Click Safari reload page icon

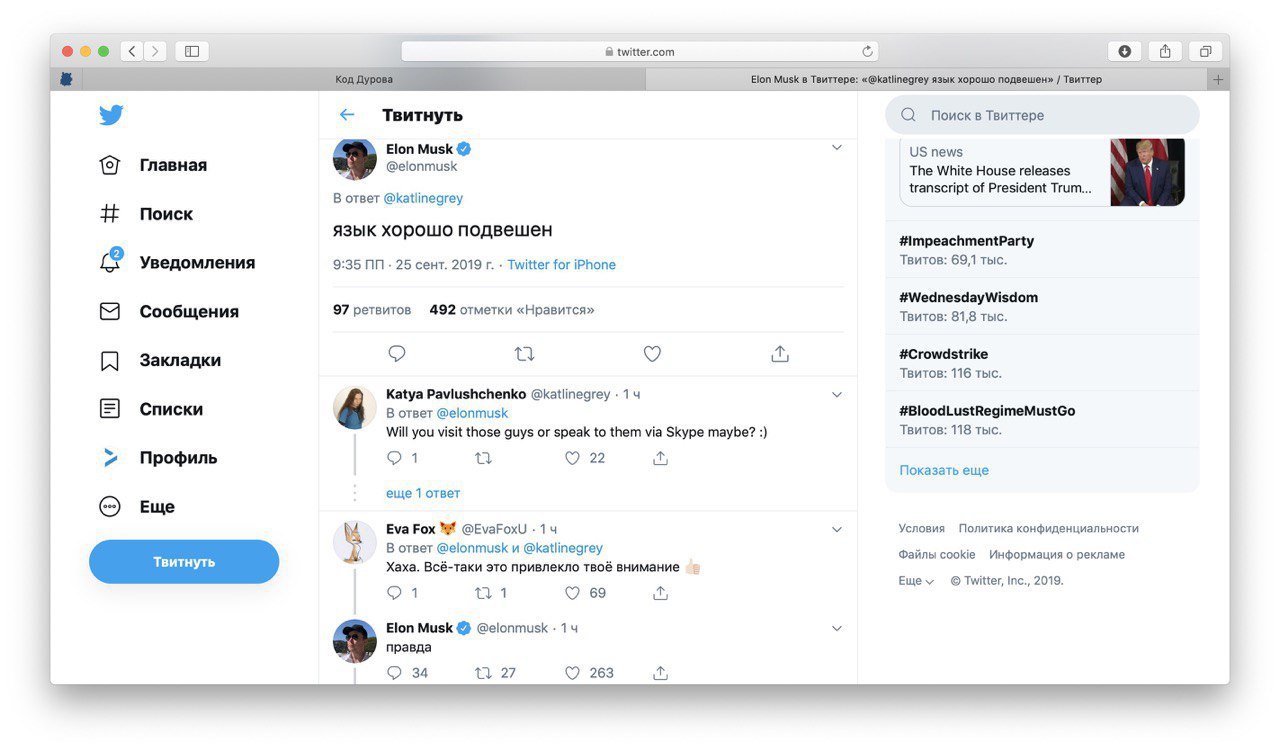867,51
